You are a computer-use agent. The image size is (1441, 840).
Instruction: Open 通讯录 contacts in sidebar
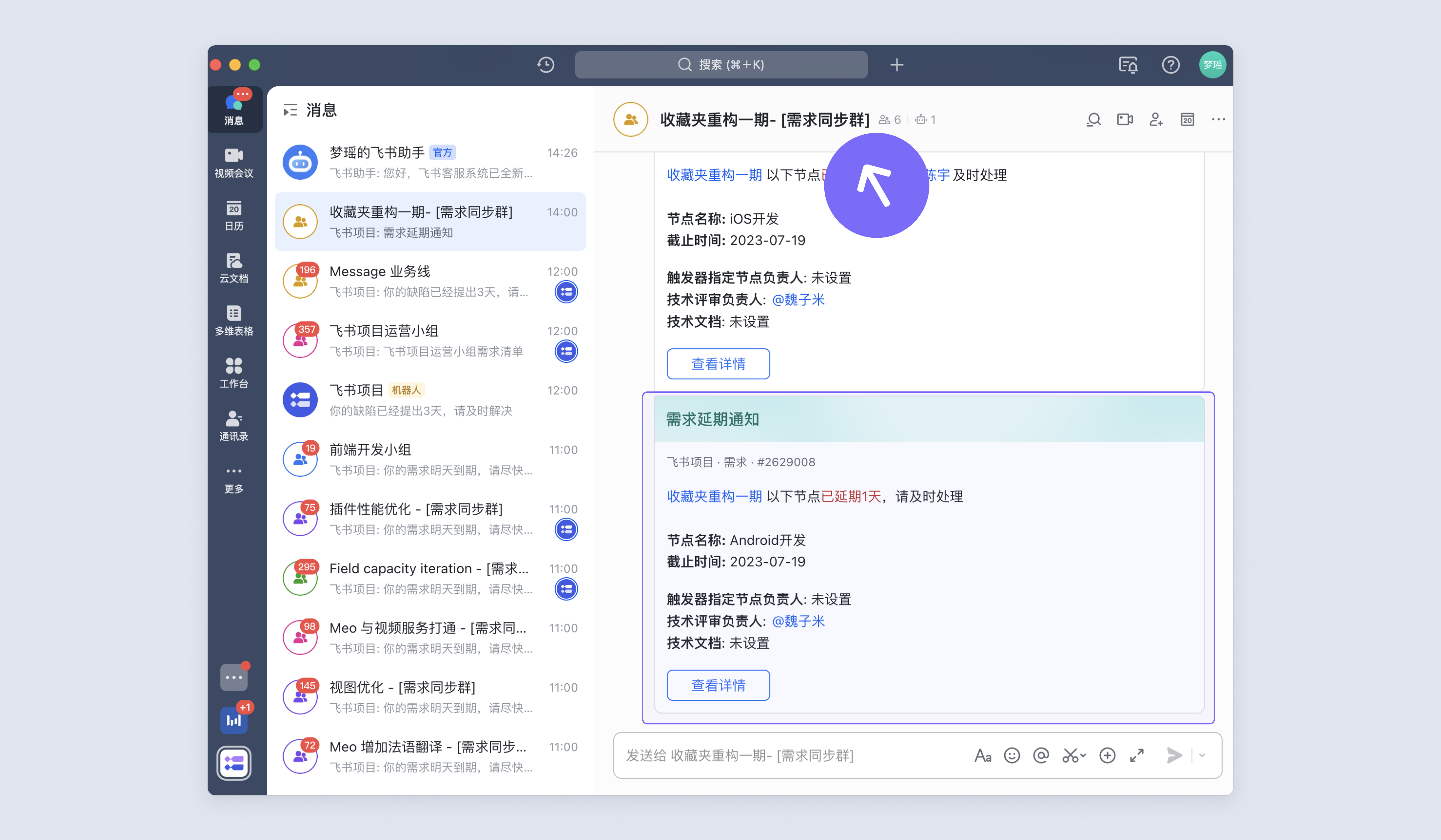pyautogui.click(x=234, y=426)
